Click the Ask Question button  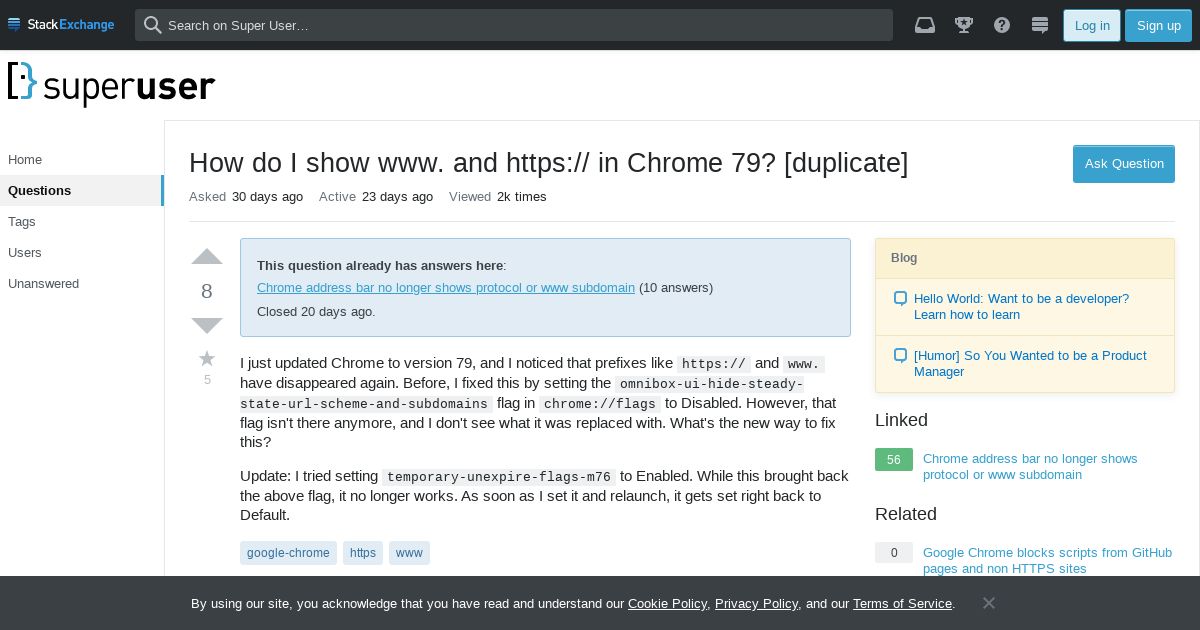pyautogui.click(x=1124, y=164)
